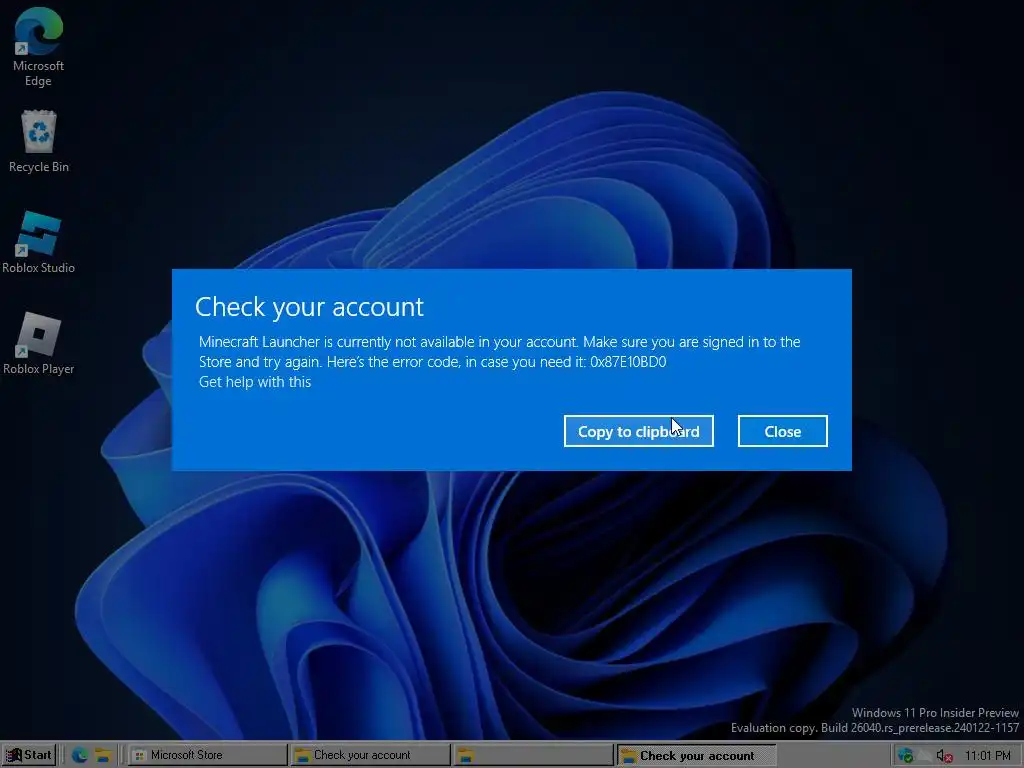Close the Check your account dialog
The width and height of the screenshot is (1024, 768).
[782, 431]
